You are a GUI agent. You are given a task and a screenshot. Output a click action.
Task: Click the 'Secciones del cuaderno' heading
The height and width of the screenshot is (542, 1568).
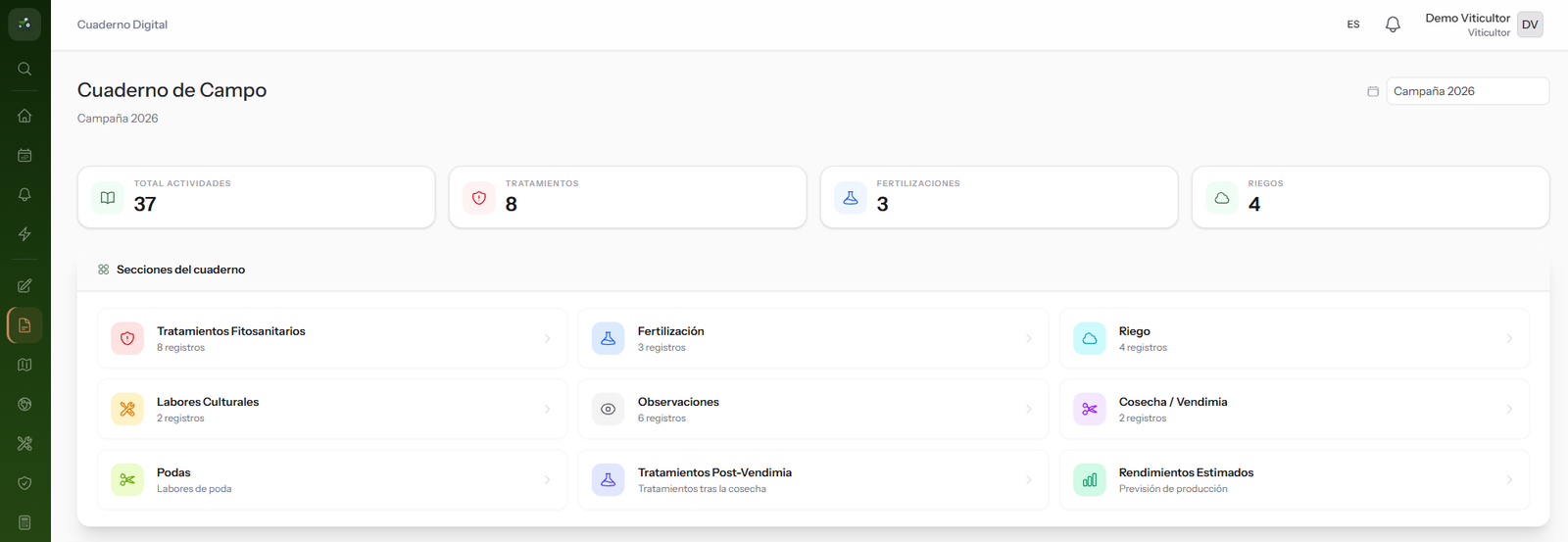[180, 270]
